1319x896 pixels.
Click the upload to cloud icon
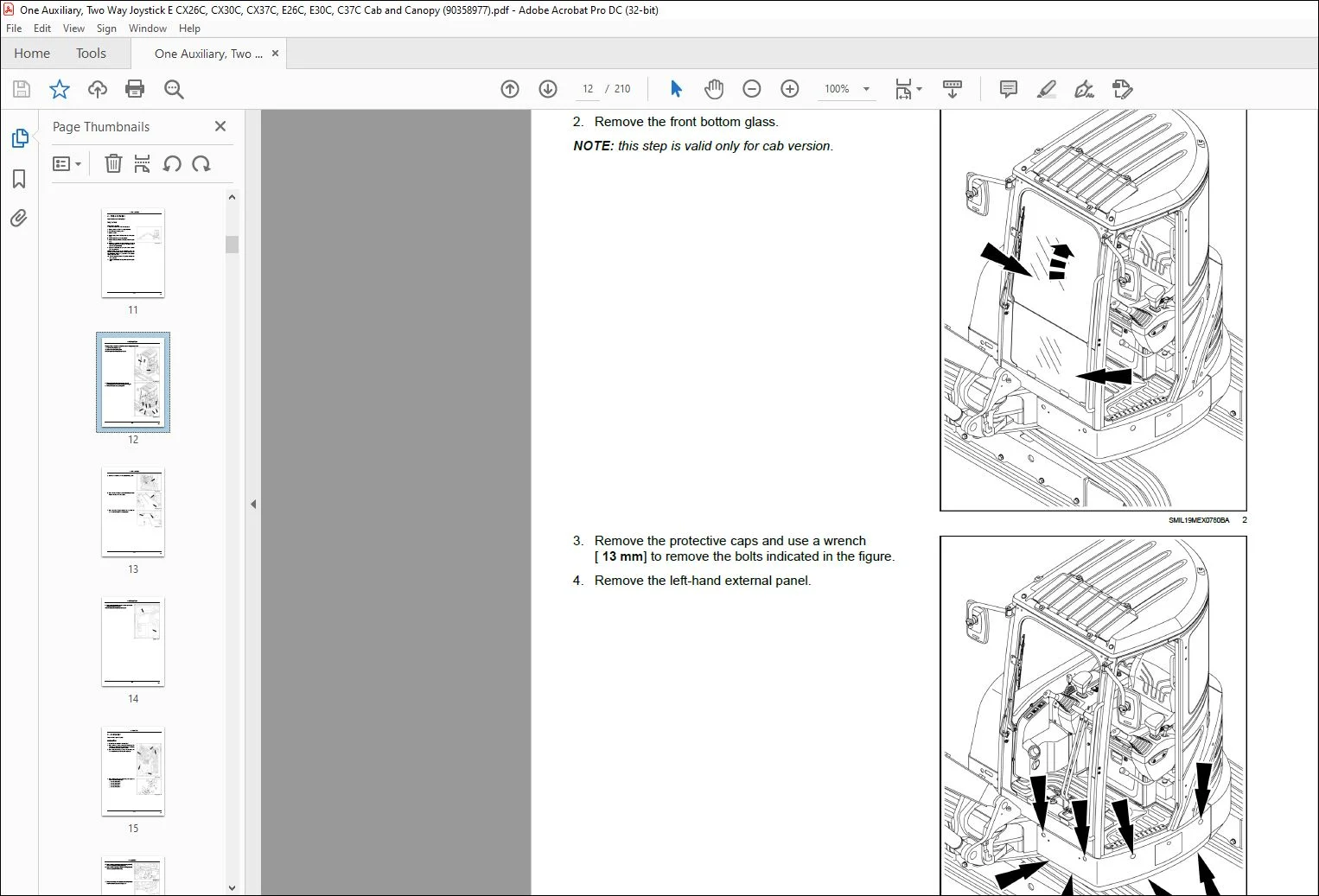click(98, 89)
